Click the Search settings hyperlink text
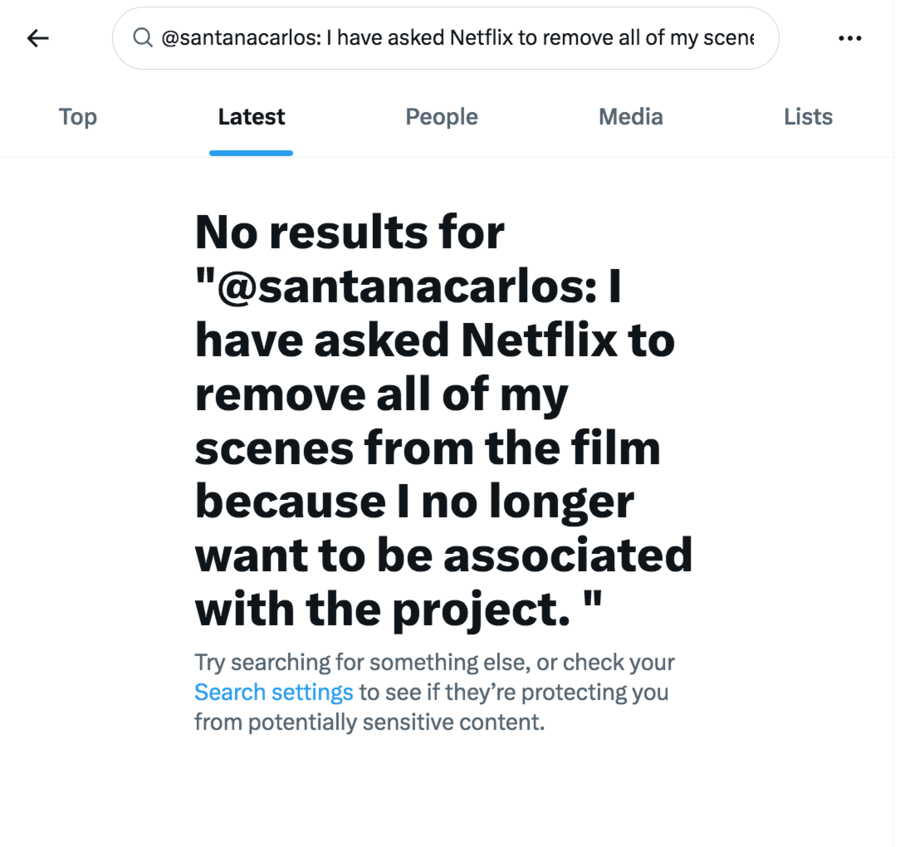 click(273, 691)
